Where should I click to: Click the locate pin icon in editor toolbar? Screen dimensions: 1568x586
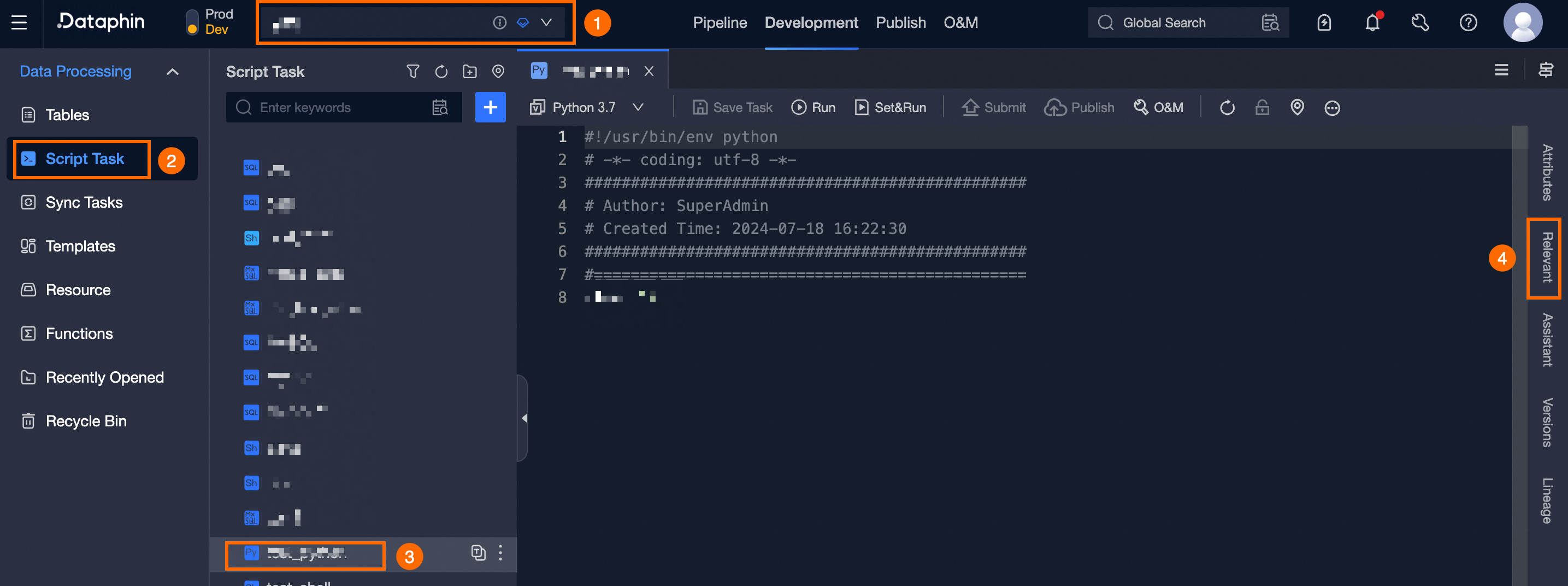(1297, 107)
